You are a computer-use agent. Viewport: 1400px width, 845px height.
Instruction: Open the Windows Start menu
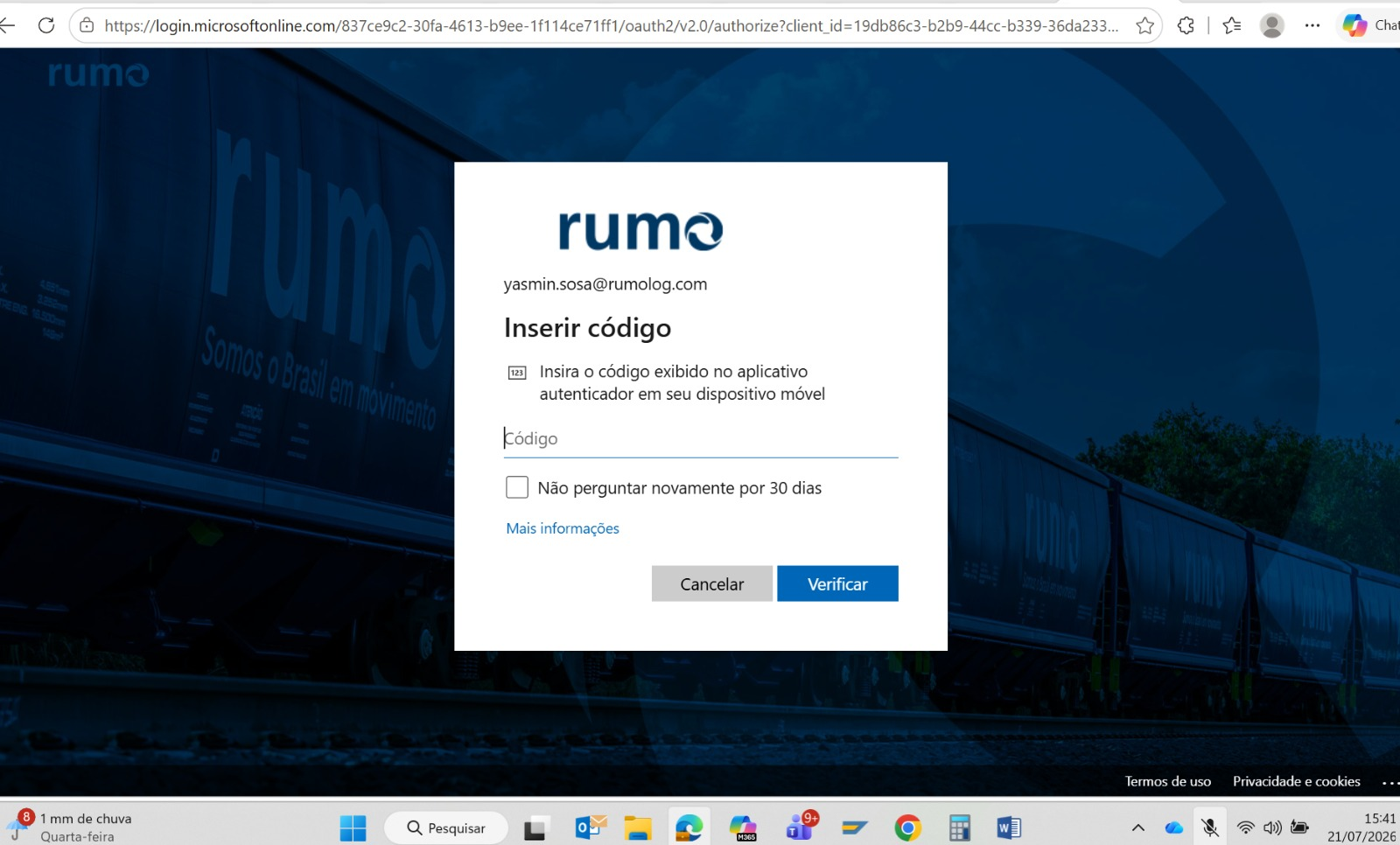click(353, 828)
